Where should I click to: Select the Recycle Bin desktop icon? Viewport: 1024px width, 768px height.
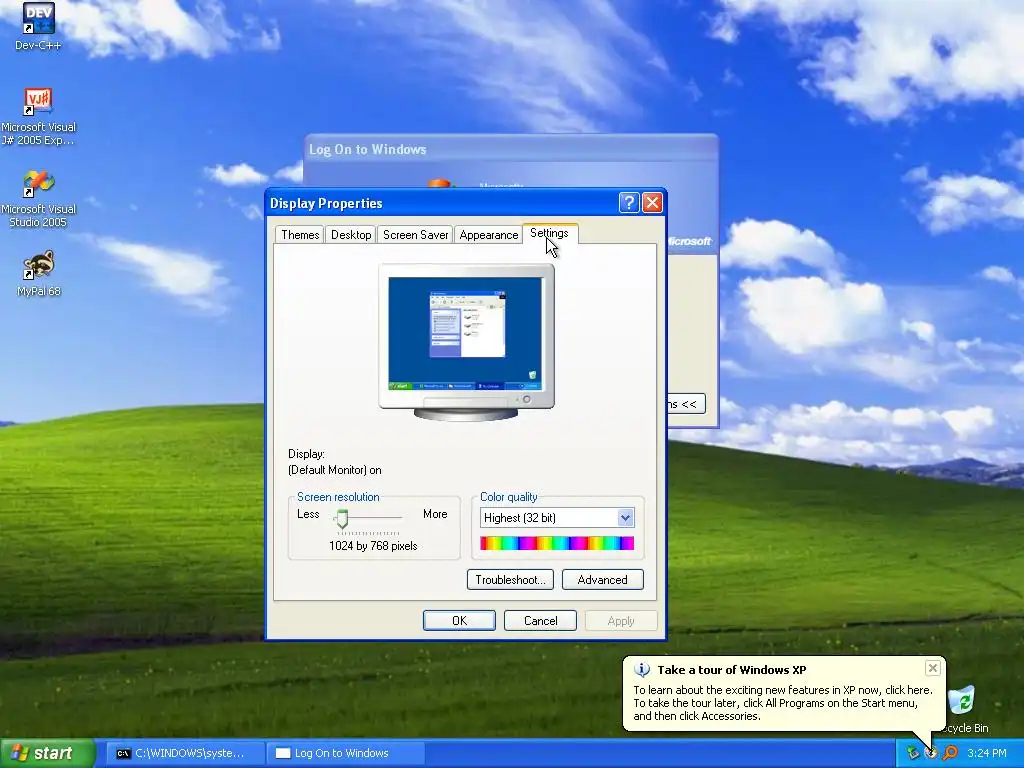pyautogui.click(x=965, y=709)
